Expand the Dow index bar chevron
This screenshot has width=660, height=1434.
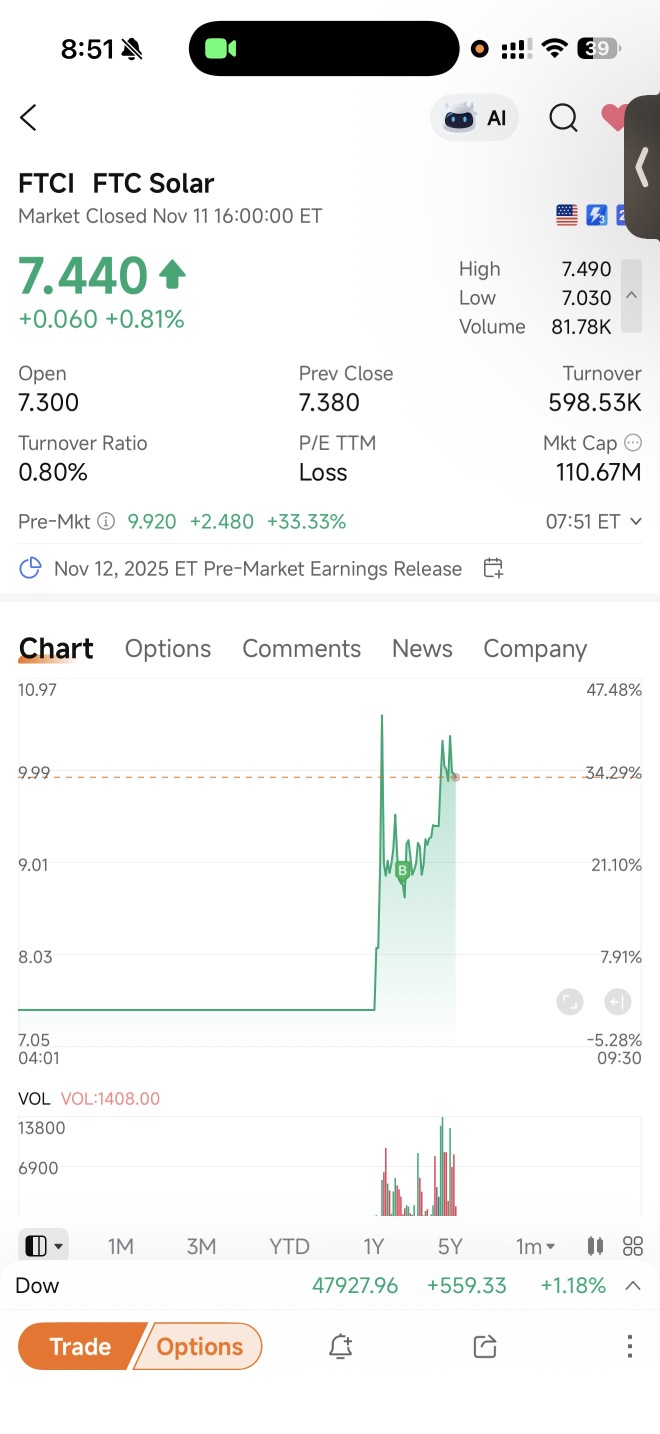pyautogui.click(x=632, y=1286)
